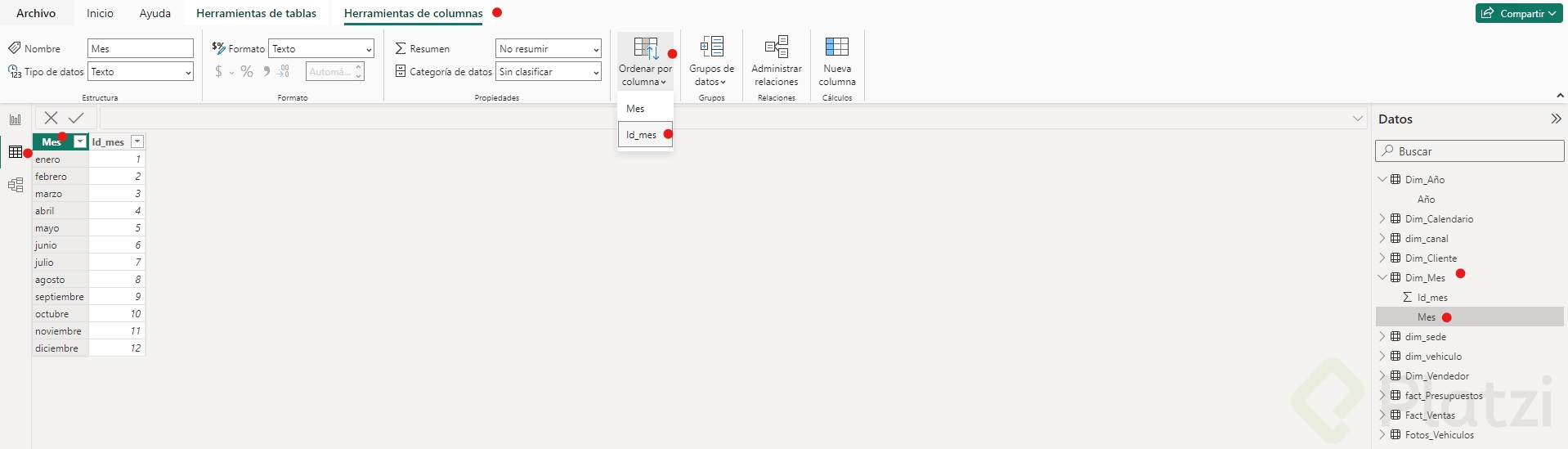Screen dimensions: 1568x449
Task: Expand the formula bar with the chevron
Action: 1358,119
